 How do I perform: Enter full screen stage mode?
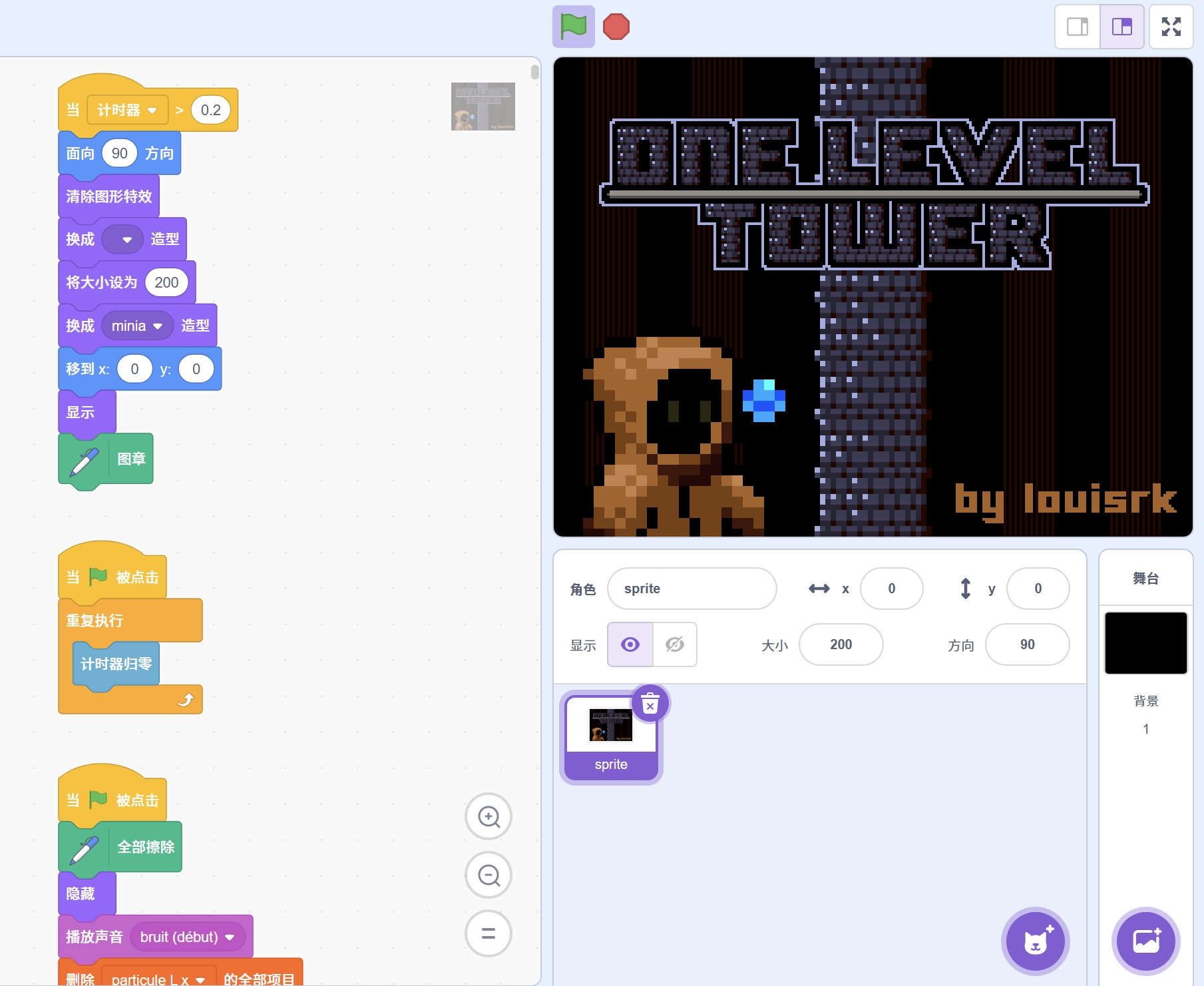click(1171, 27)
